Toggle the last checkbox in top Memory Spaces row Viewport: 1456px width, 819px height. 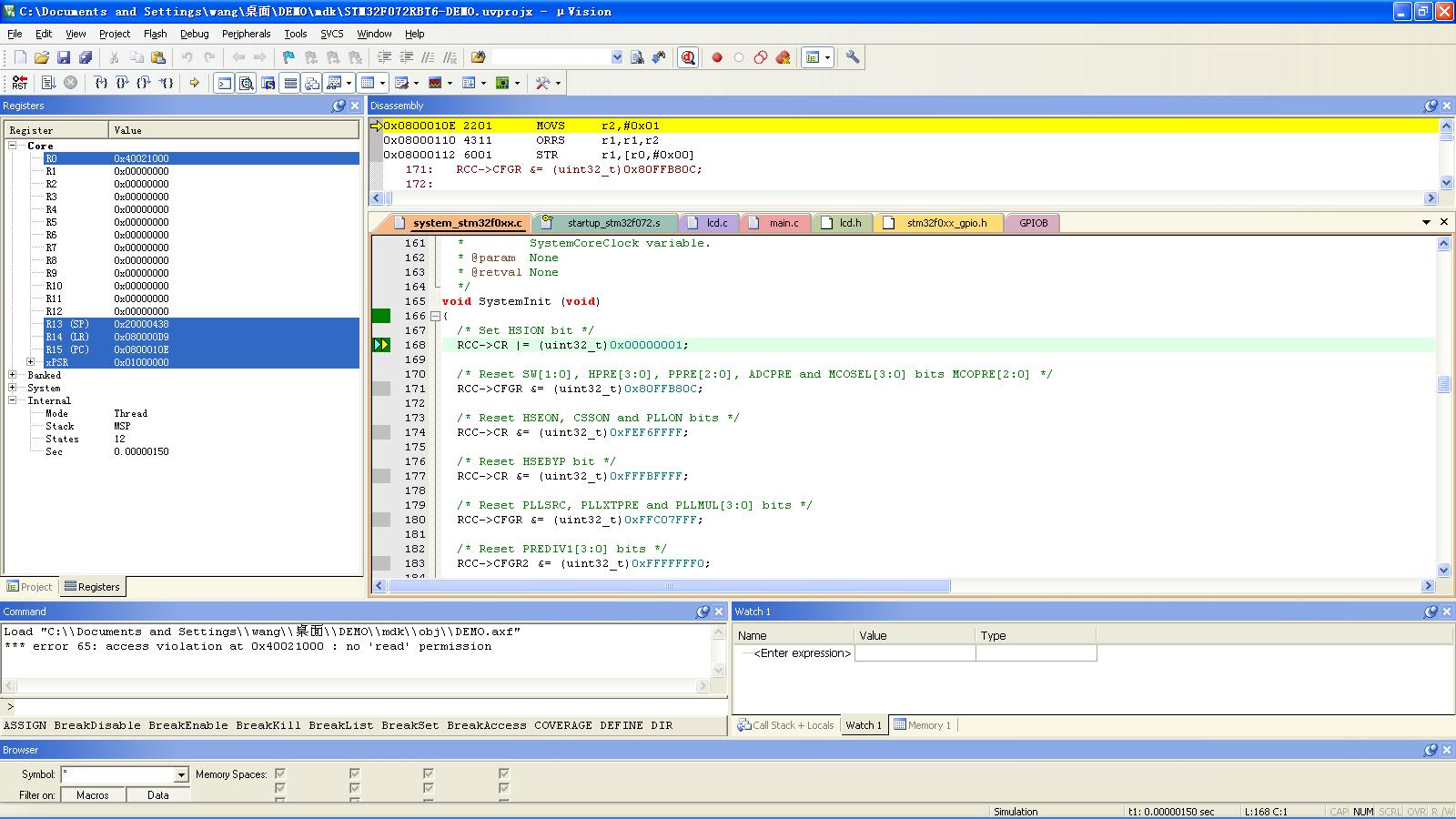click(504, 774)
